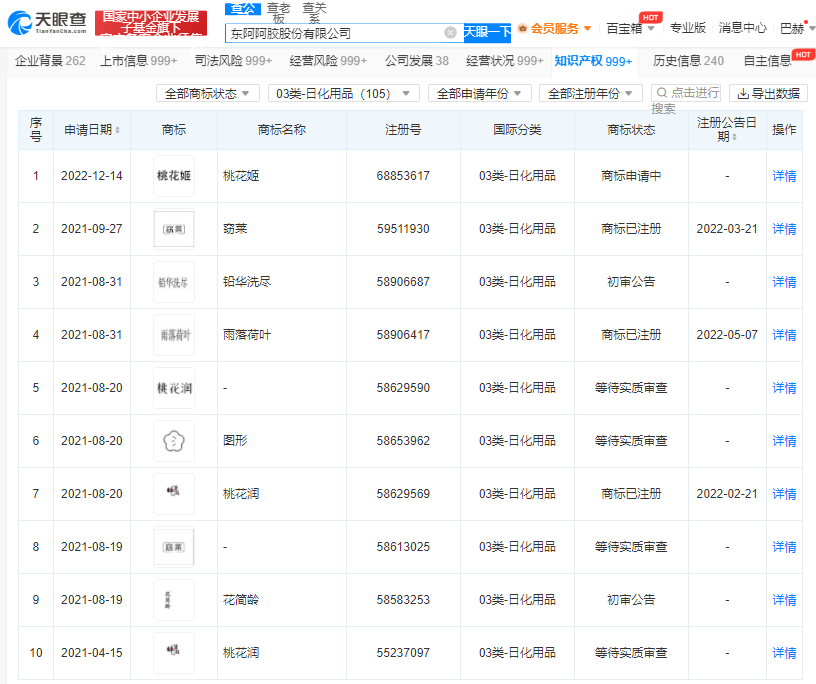Open the 桃花姬 trademark thumbnail image

coord(174,176)
